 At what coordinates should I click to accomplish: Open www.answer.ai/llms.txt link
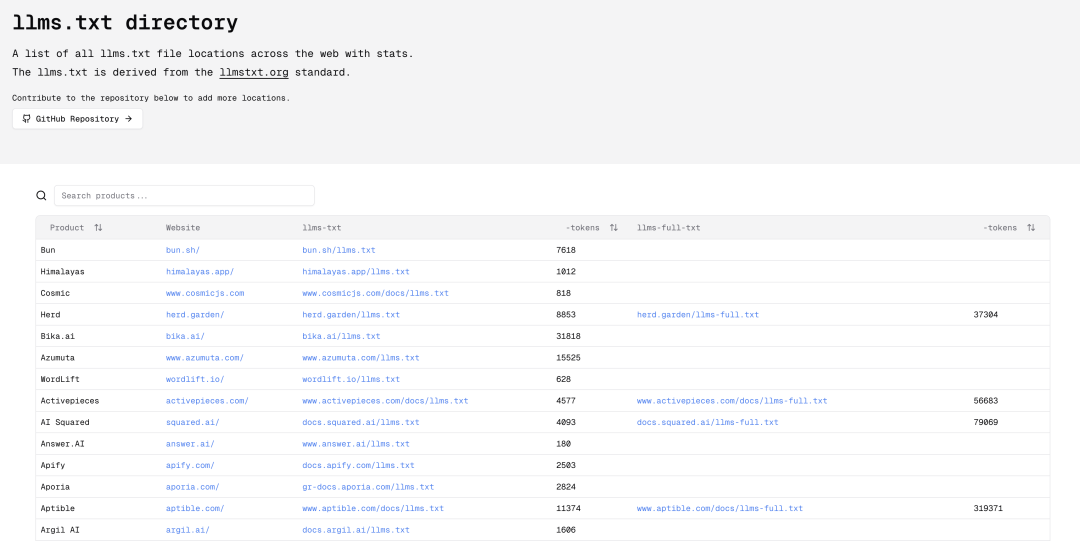point(356,444)
